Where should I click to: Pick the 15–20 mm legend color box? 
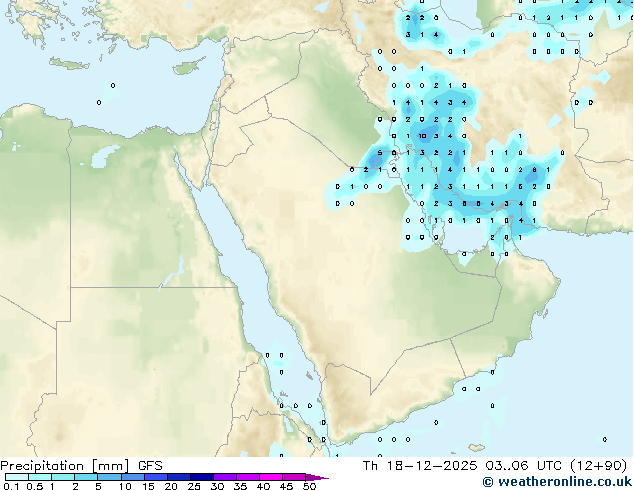(x=156, y=477)
